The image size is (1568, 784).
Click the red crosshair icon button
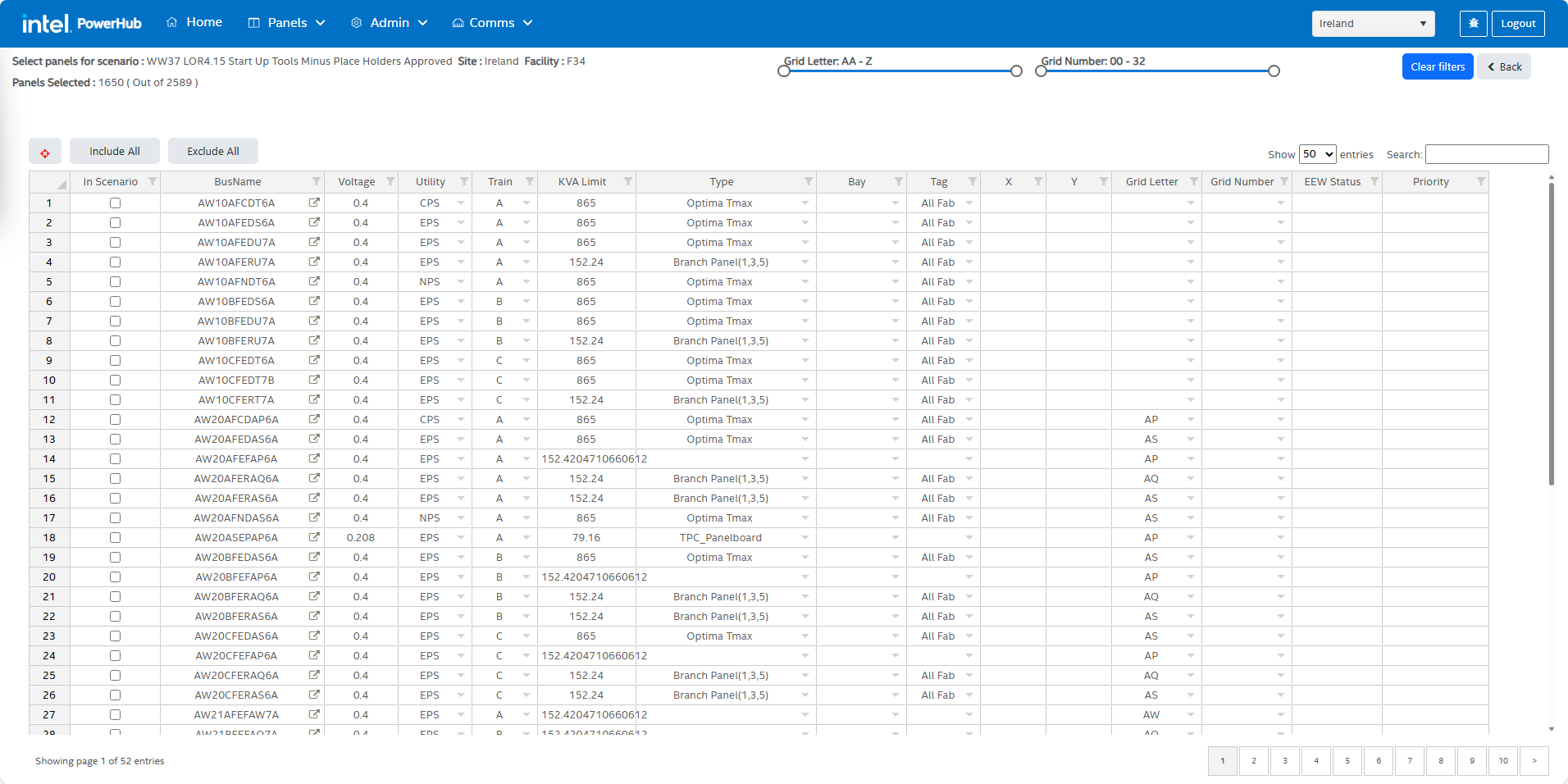[x=45, y=153]
